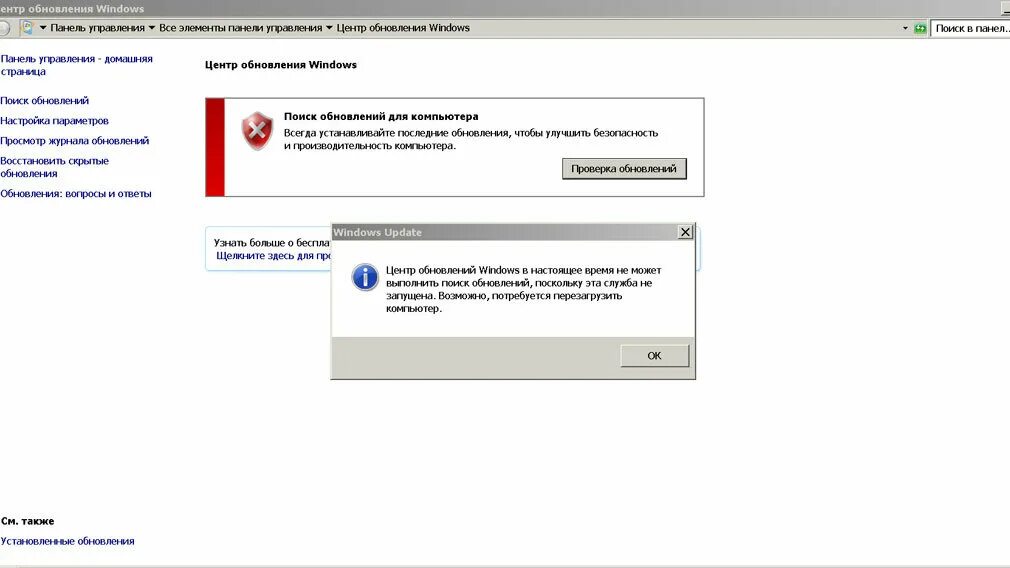Open the Поиск обновлений link
The height and width of the screenshot is (568, 1010).
(x=44, y=100)
